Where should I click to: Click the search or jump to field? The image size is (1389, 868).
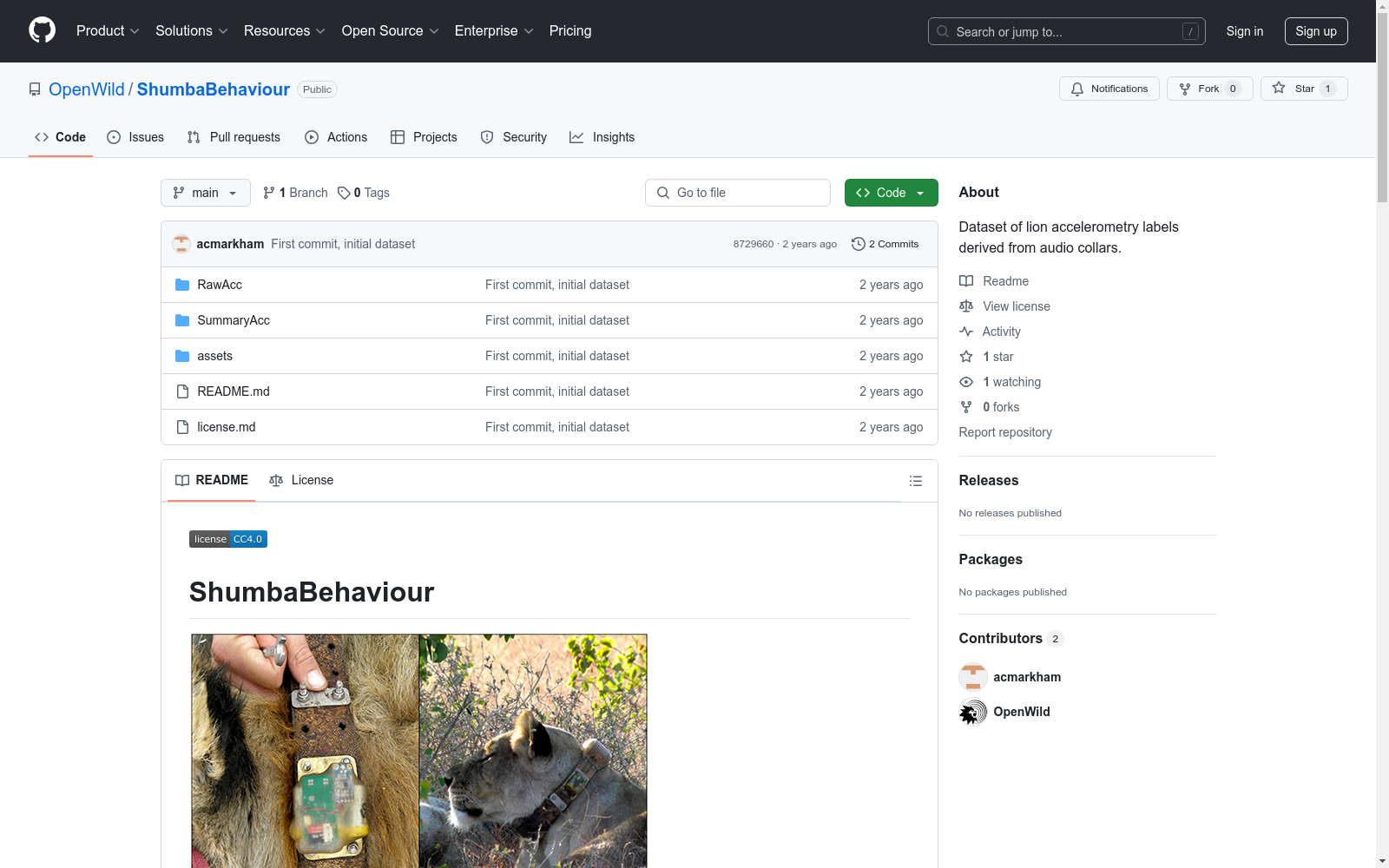[1067, 31]
